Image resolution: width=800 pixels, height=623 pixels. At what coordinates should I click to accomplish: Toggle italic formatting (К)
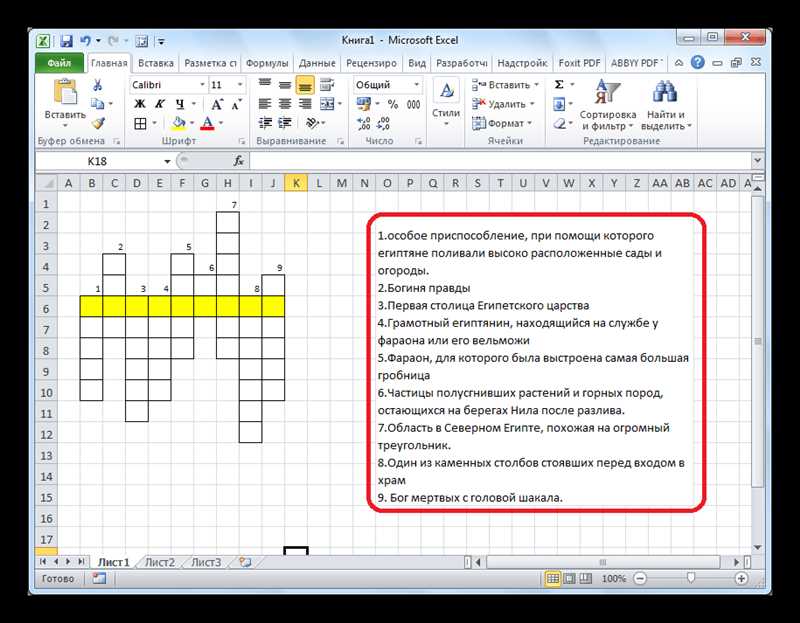159,104
